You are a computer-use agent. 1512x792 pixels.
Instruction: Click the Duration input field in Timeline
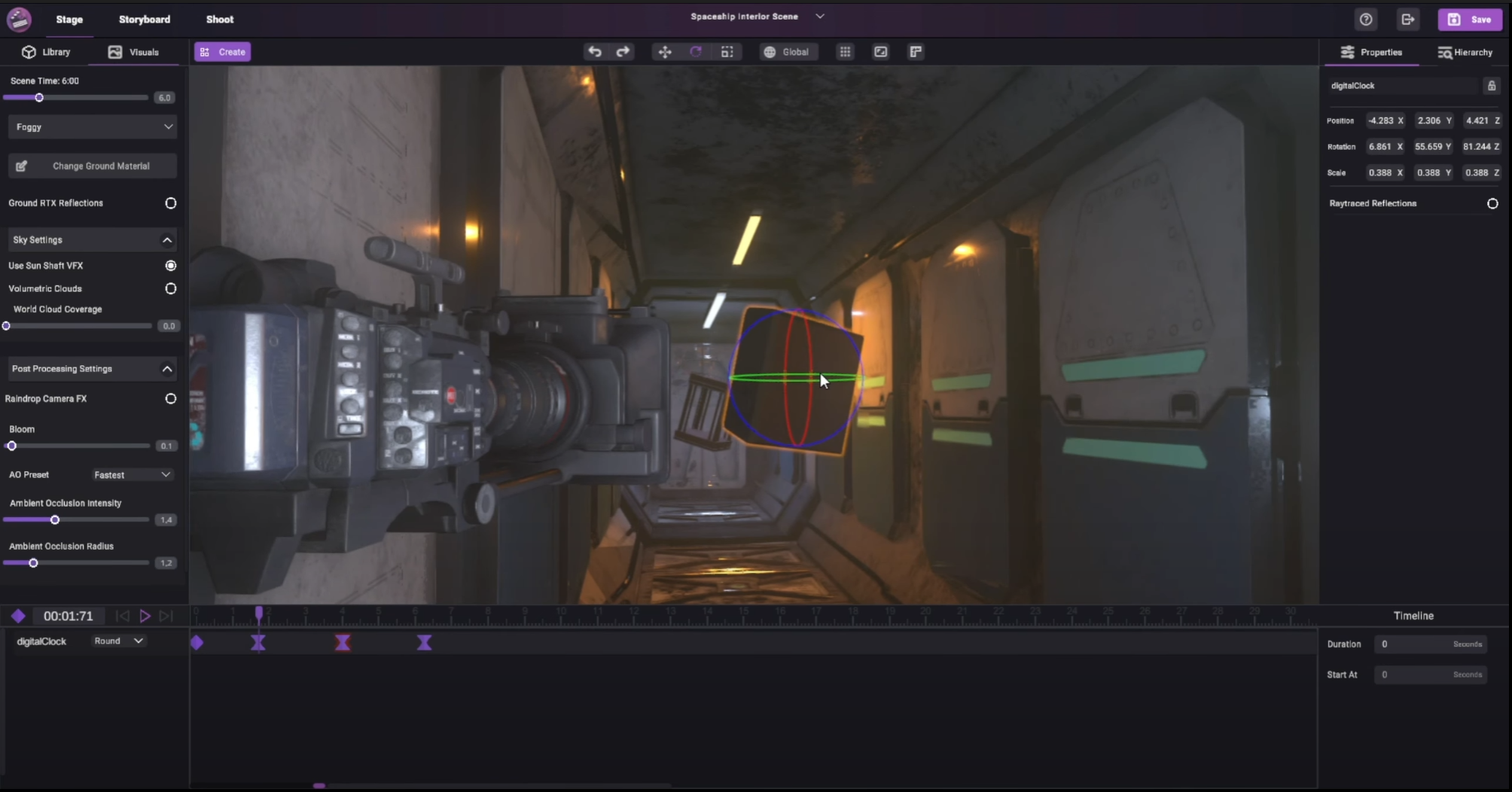pos(1430,644)
